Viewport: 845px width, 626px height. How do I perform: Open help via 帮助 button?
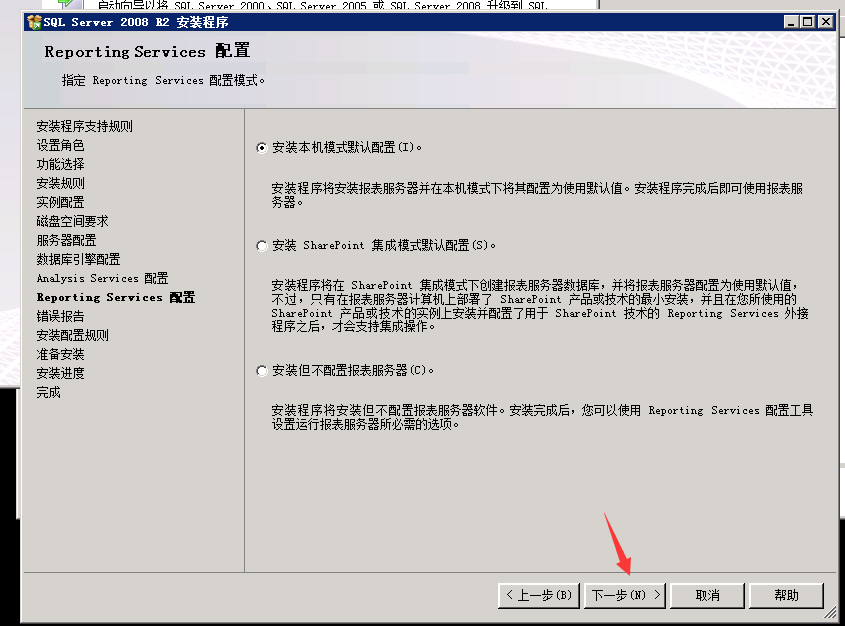pos(786,595)
